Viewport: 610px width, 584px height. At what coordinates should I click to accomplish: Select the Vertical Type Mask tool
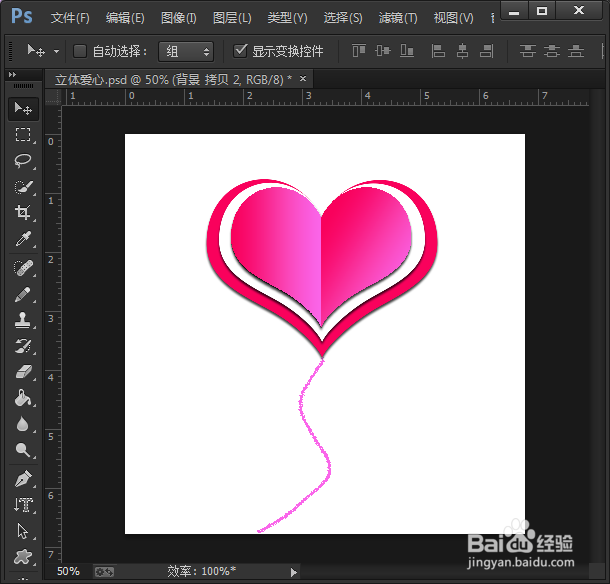tap(23, 505)
